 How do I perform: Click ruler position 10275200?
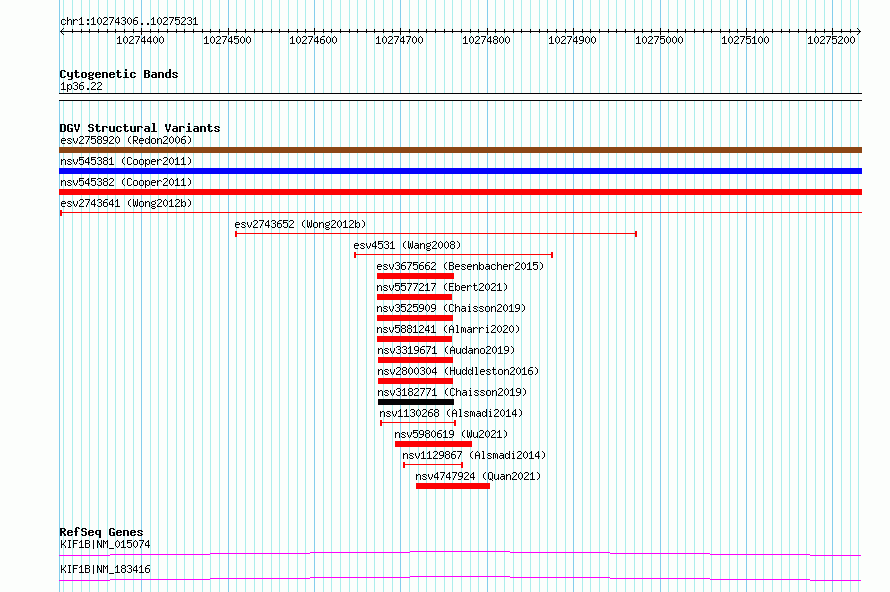point(832,40)
